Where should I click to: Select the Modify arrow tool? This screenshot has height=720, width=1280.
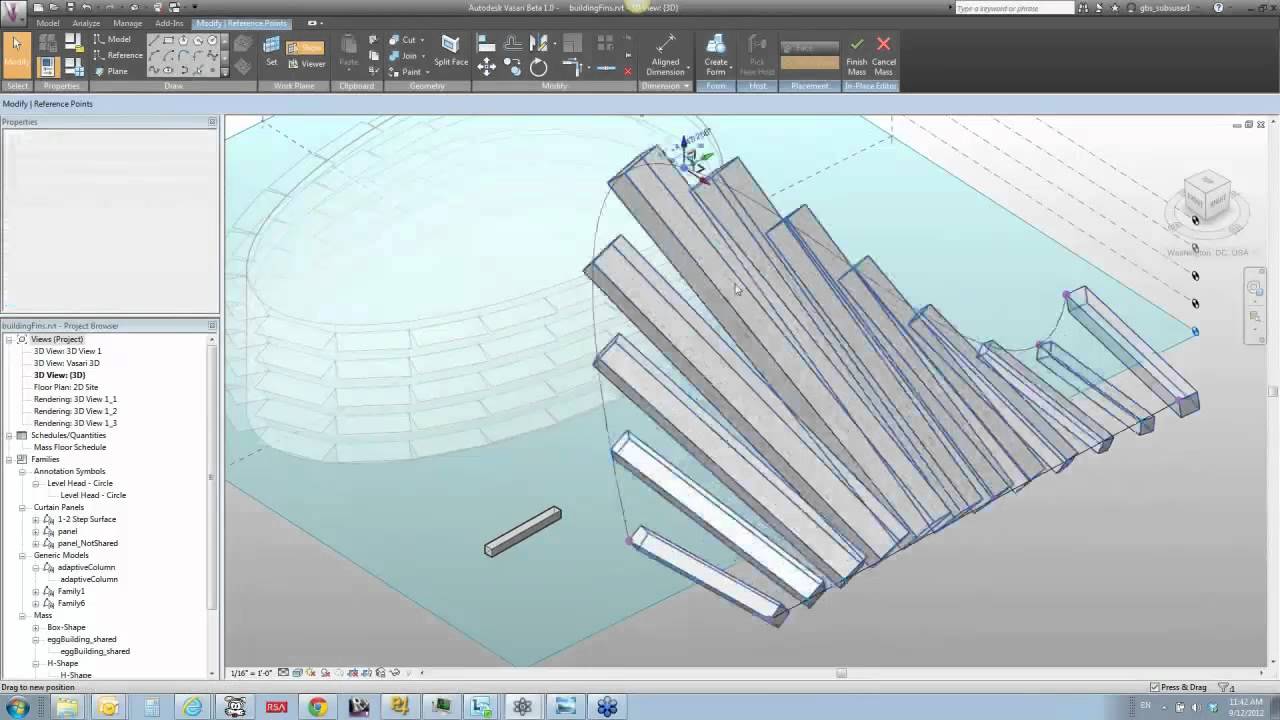[16, 48]
